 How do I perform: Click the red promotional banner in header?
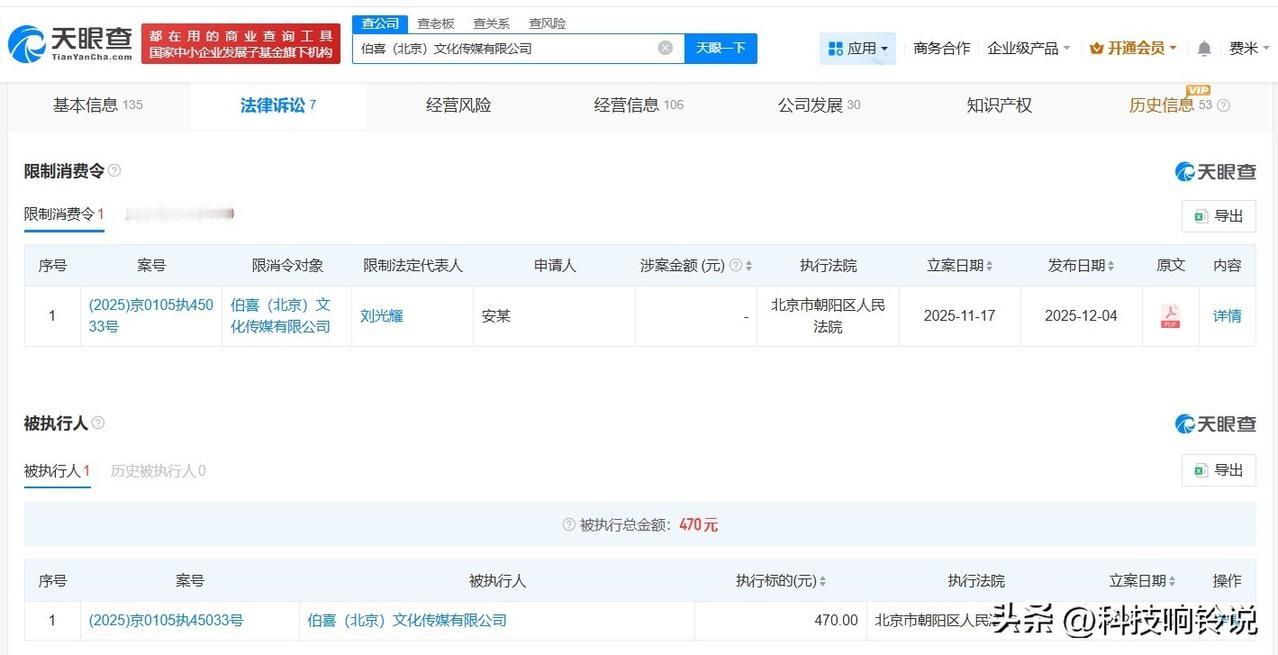pyautogui.click(x=240, y=44)
